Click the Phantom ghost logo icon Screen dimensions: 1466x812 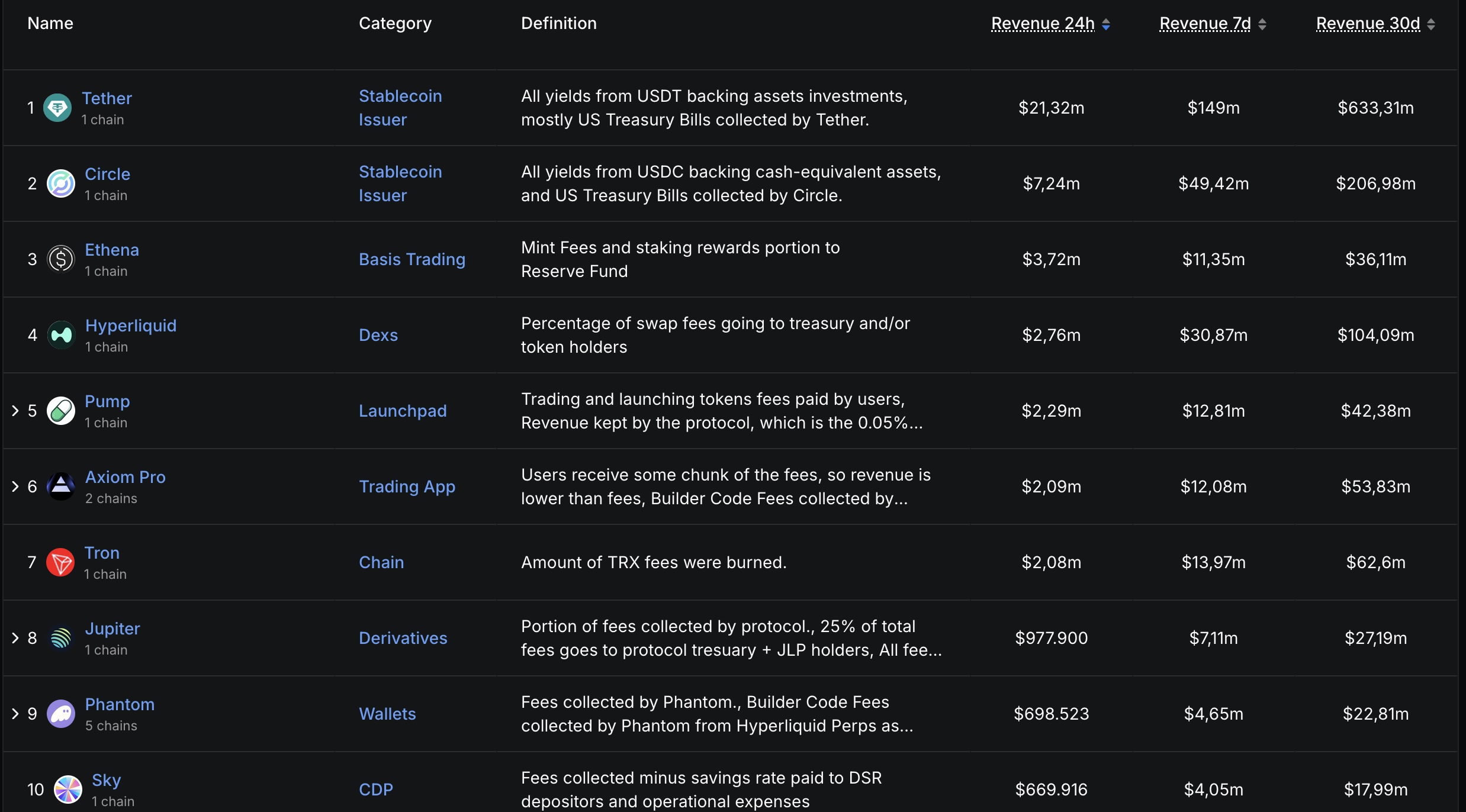pyautogui.click(x=61, y=714)
